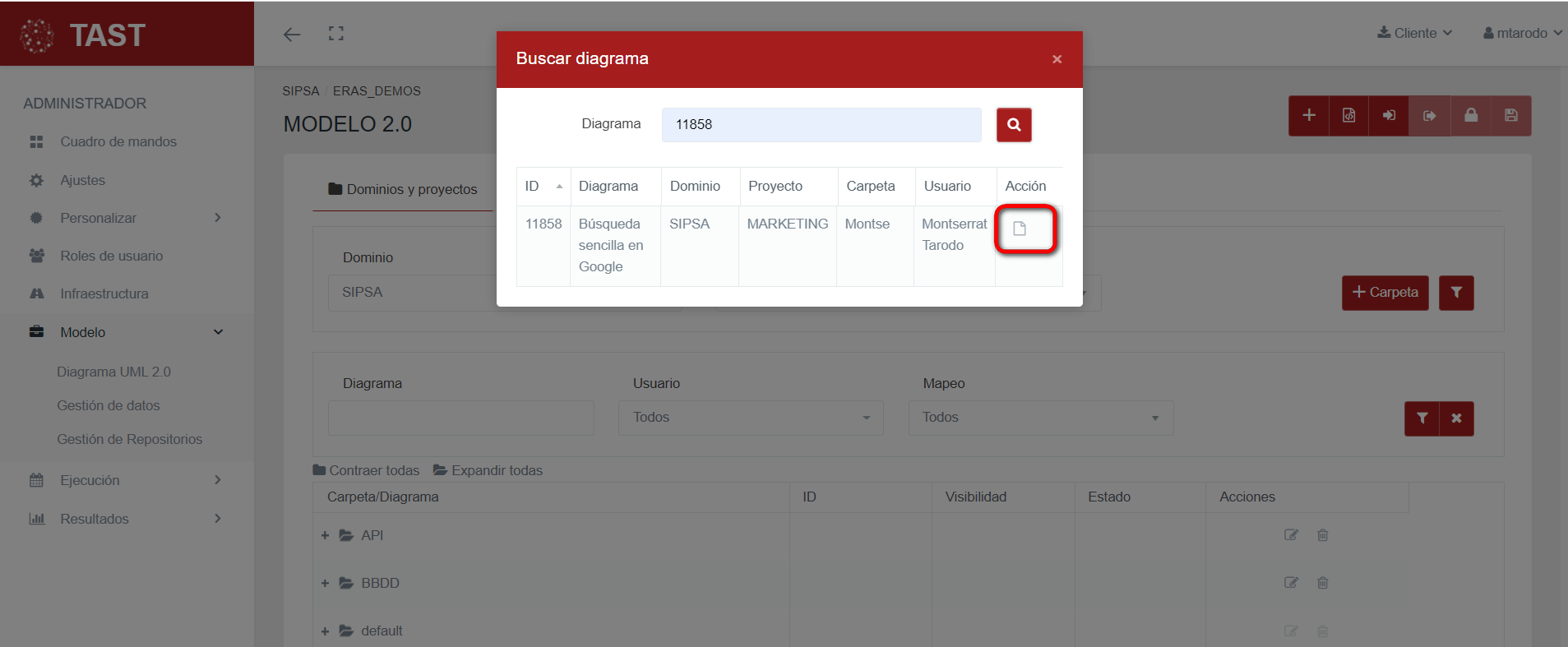Click the edit icon on API row
The height and width of the screenshot is (647, 1568).
(x=1291, y=535)
